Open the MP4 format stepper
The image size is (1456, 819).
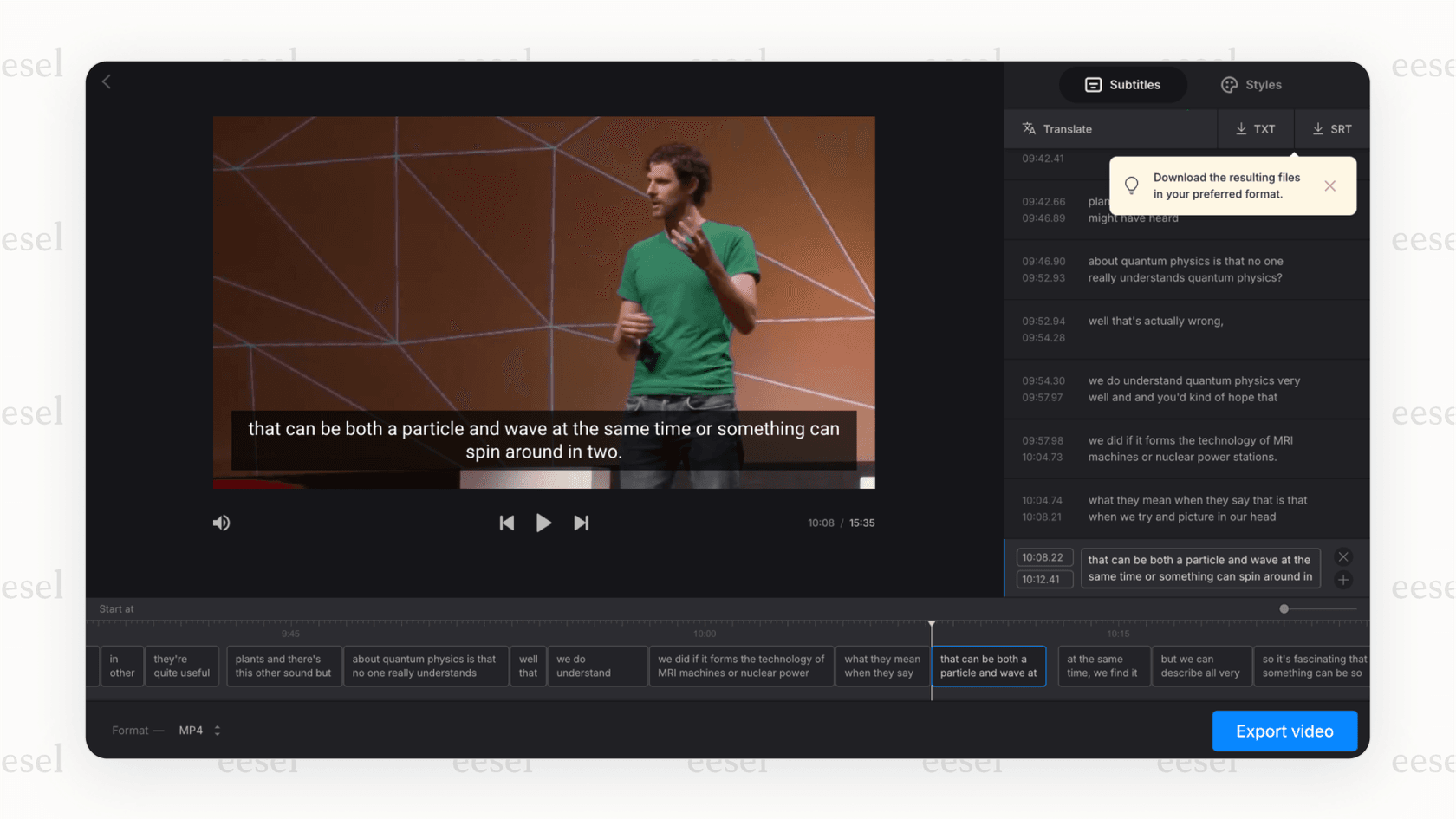pyautogui.click(x=217, y=730)
